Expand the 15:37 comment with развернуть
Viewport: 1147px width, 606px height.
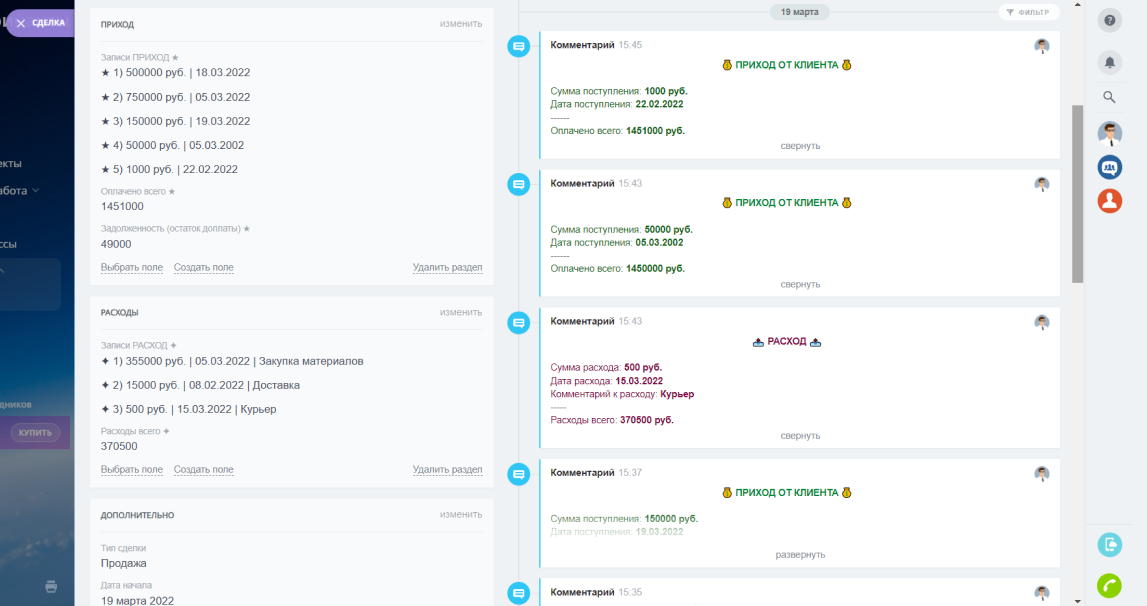click(x=800, y=554)
